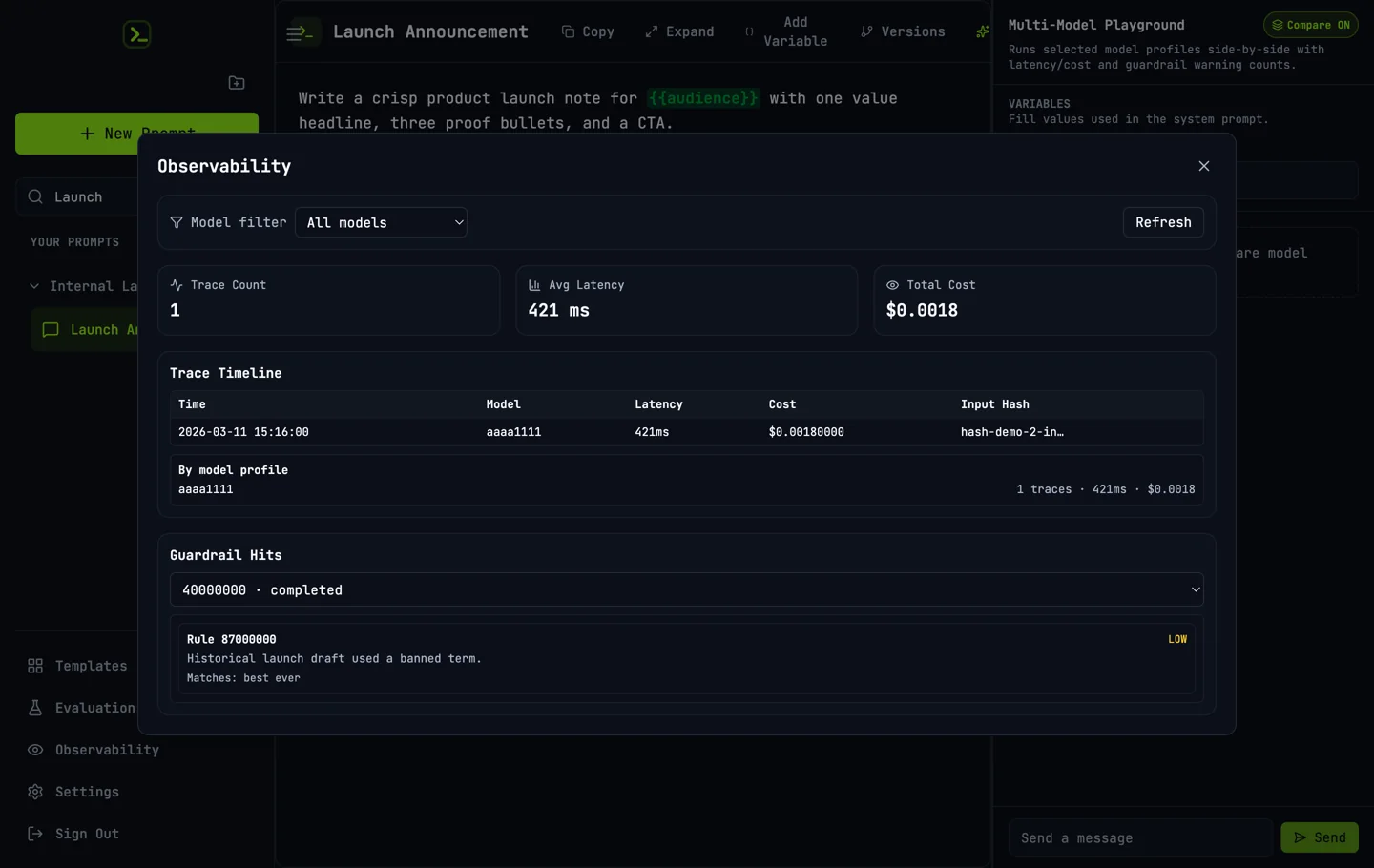Viewport: 1374px width, 868px height.
Task: Click the Send button
Action: (x=1320, y=837)
